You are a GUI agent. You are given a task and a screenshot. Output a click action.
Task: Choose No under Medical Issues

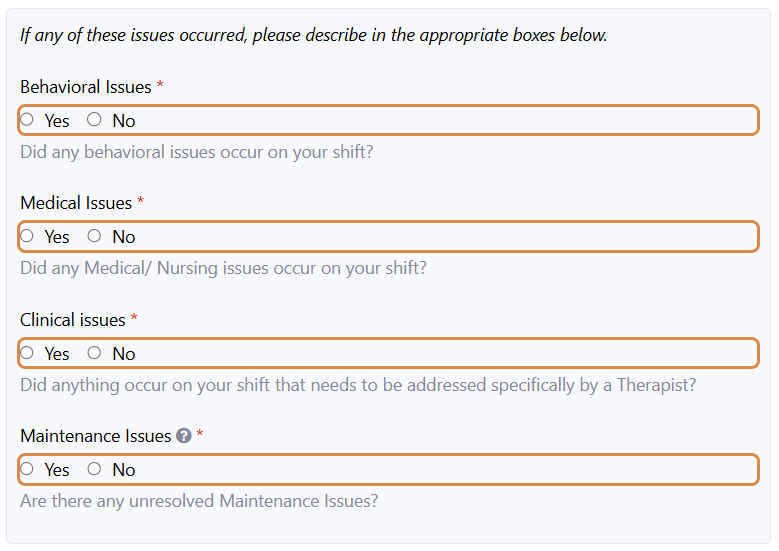click(x=95, y=237)
